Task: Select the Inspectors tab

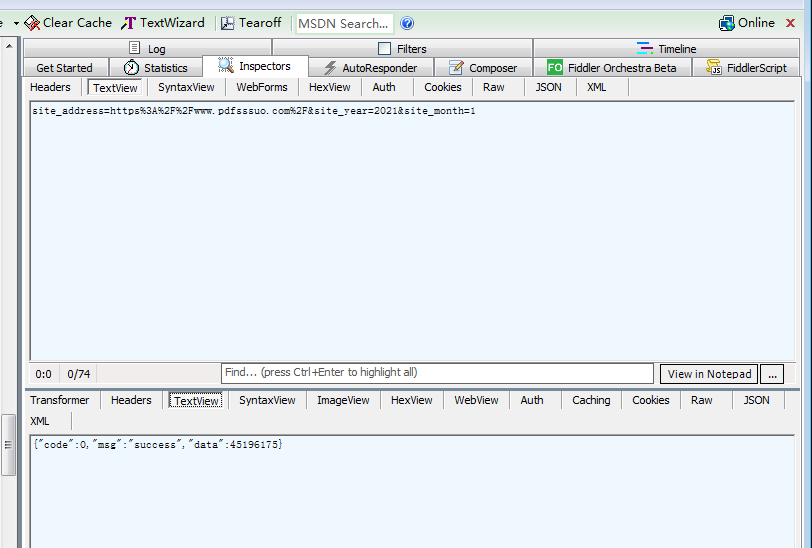Action: click(255, 66)
